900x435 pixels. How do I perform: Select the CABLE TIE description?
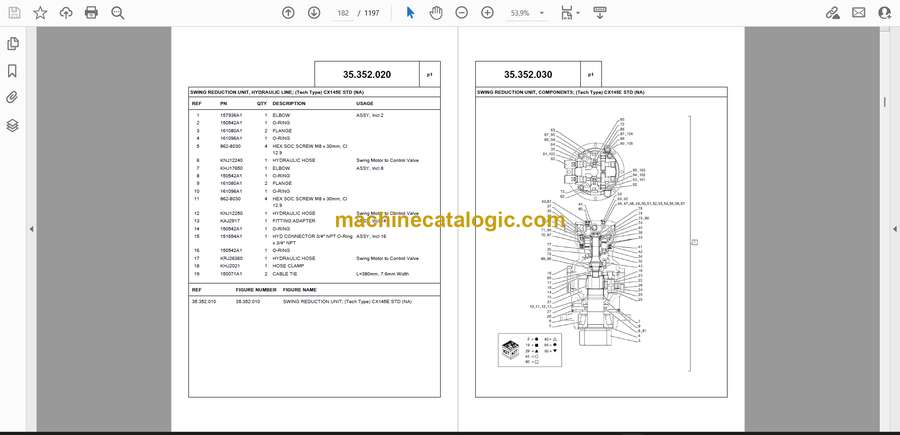284,274
